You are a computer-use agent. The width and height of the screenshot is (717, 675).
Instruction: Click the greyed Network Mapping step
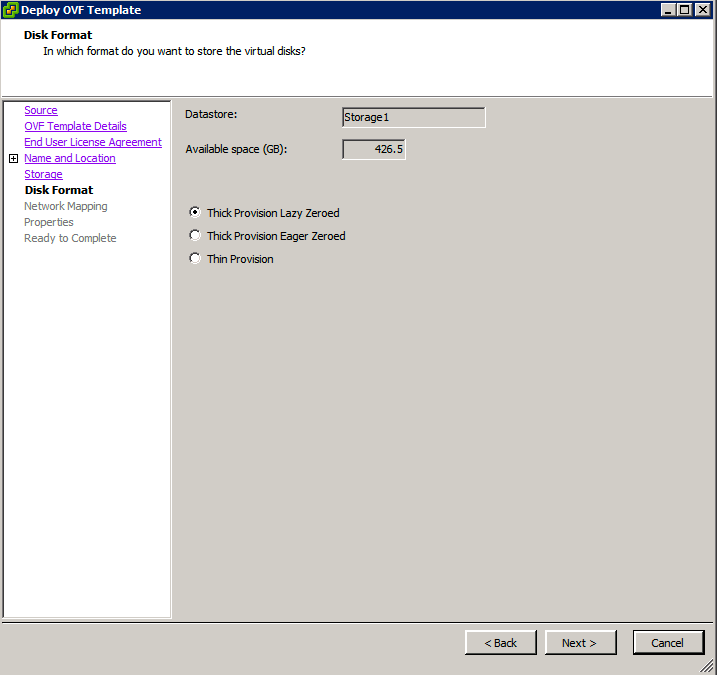coord(66,206)
